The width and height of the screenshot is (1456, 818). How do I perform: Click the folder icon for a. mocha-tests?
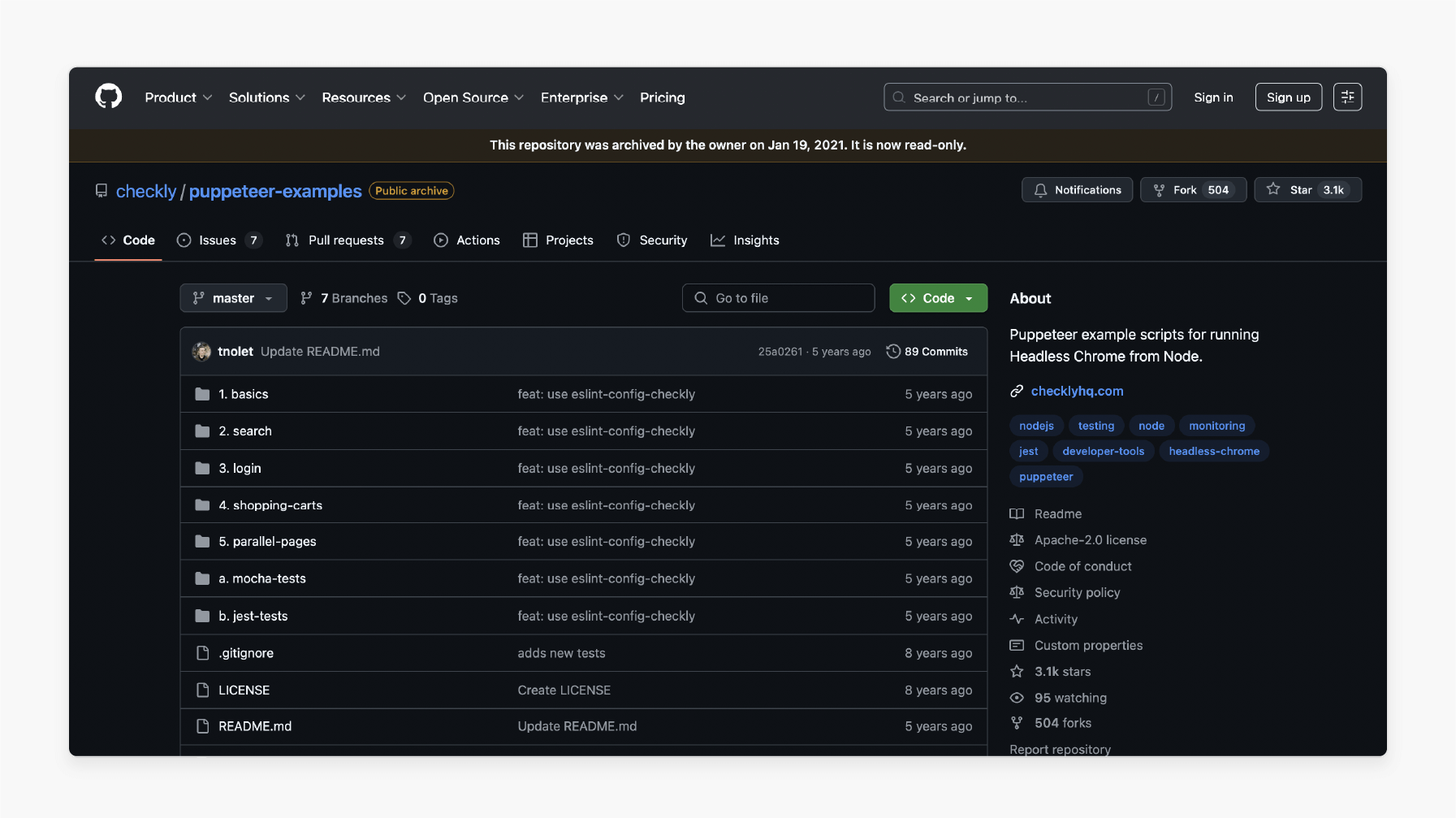coord(202,579)
